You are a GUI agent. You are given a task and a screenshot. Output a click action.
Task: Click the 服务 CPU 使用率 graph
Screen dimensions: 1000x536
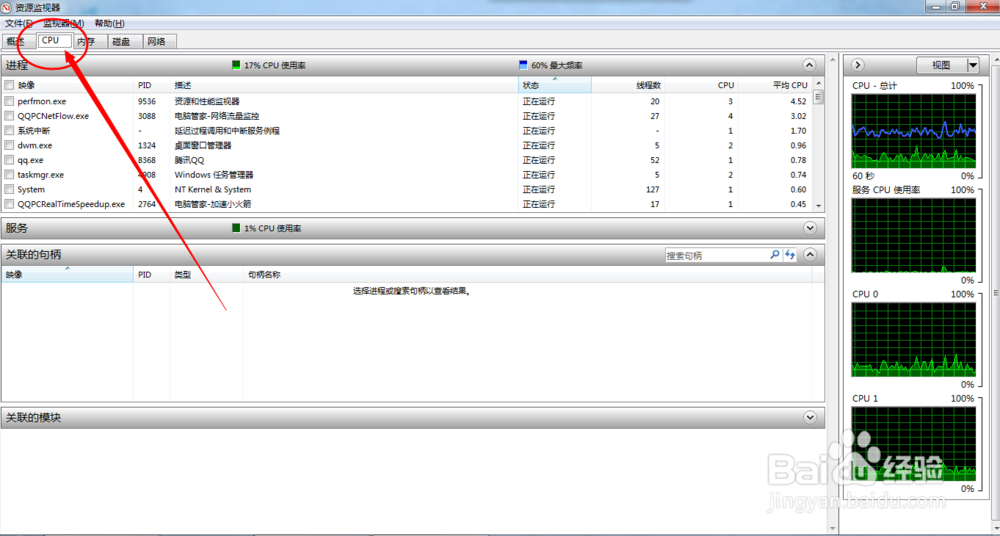[913, 235]
